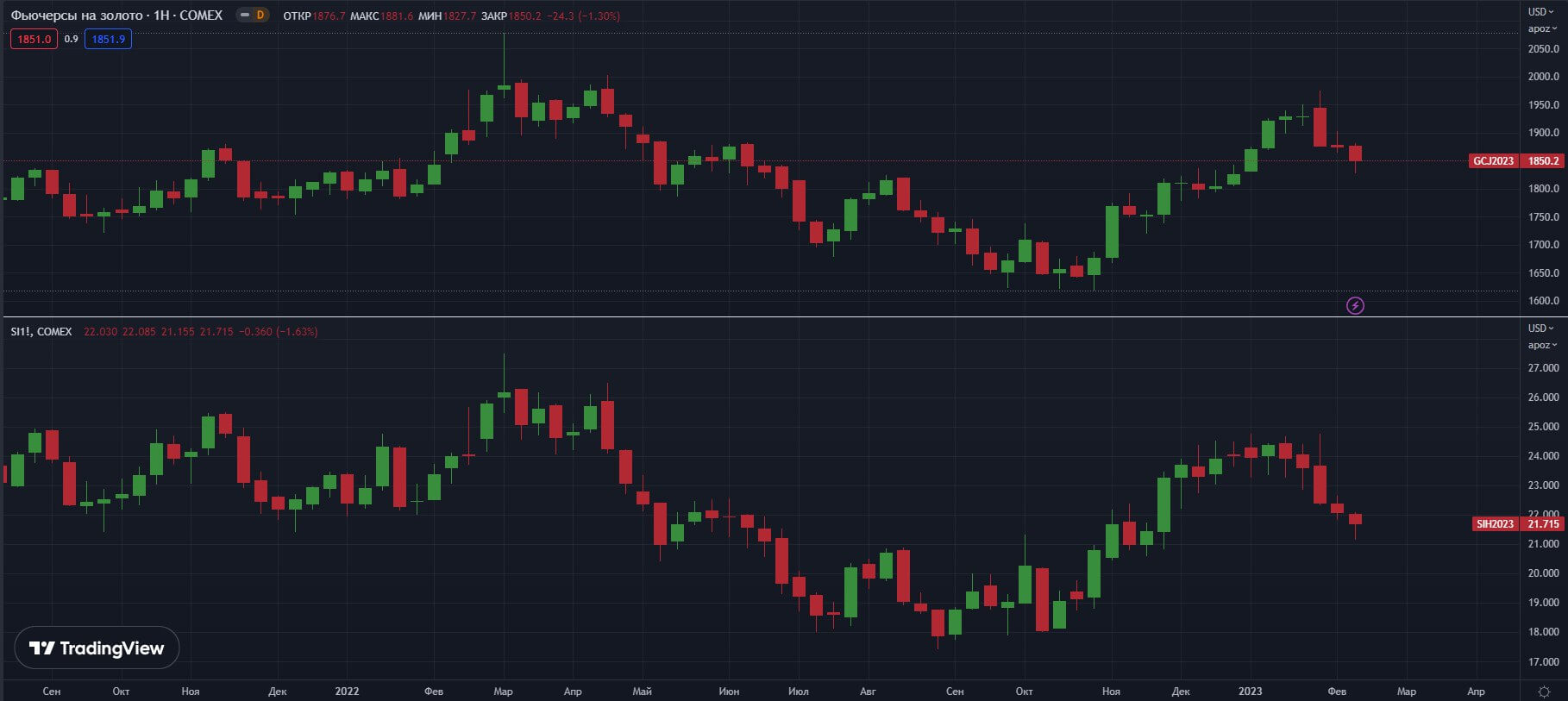Click the orange D delayed-data indicator

click(x=260, y=16)
